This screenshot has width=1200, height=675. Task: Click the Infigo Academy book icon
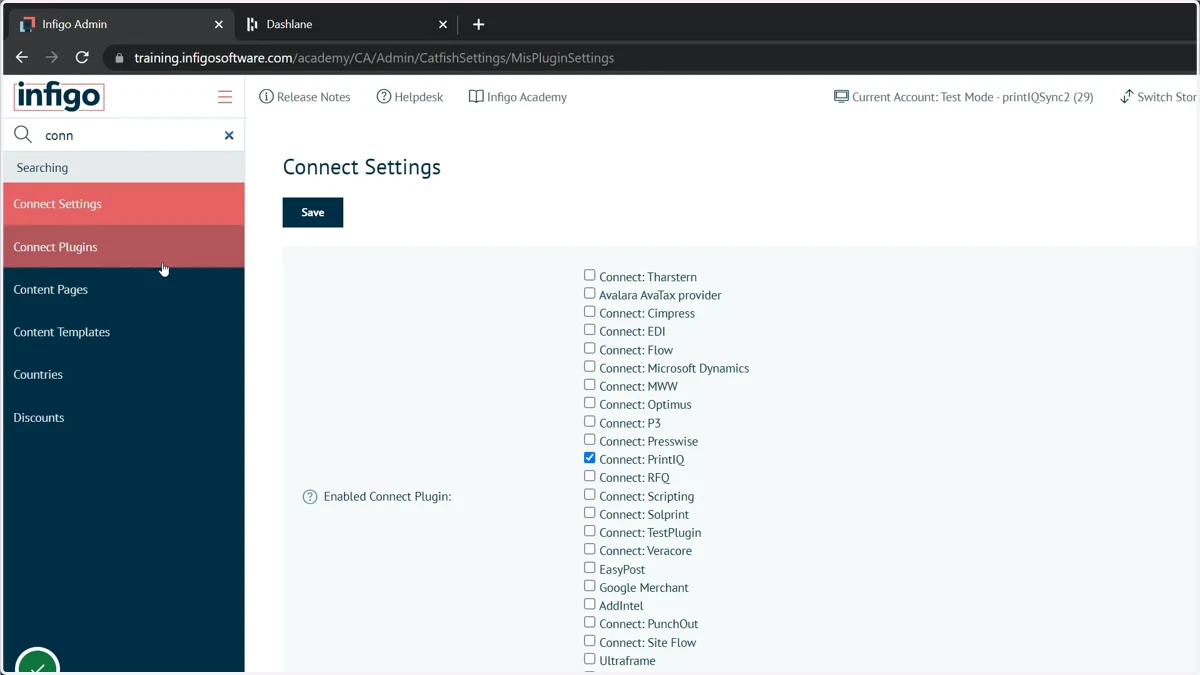(x=476, y=97)
